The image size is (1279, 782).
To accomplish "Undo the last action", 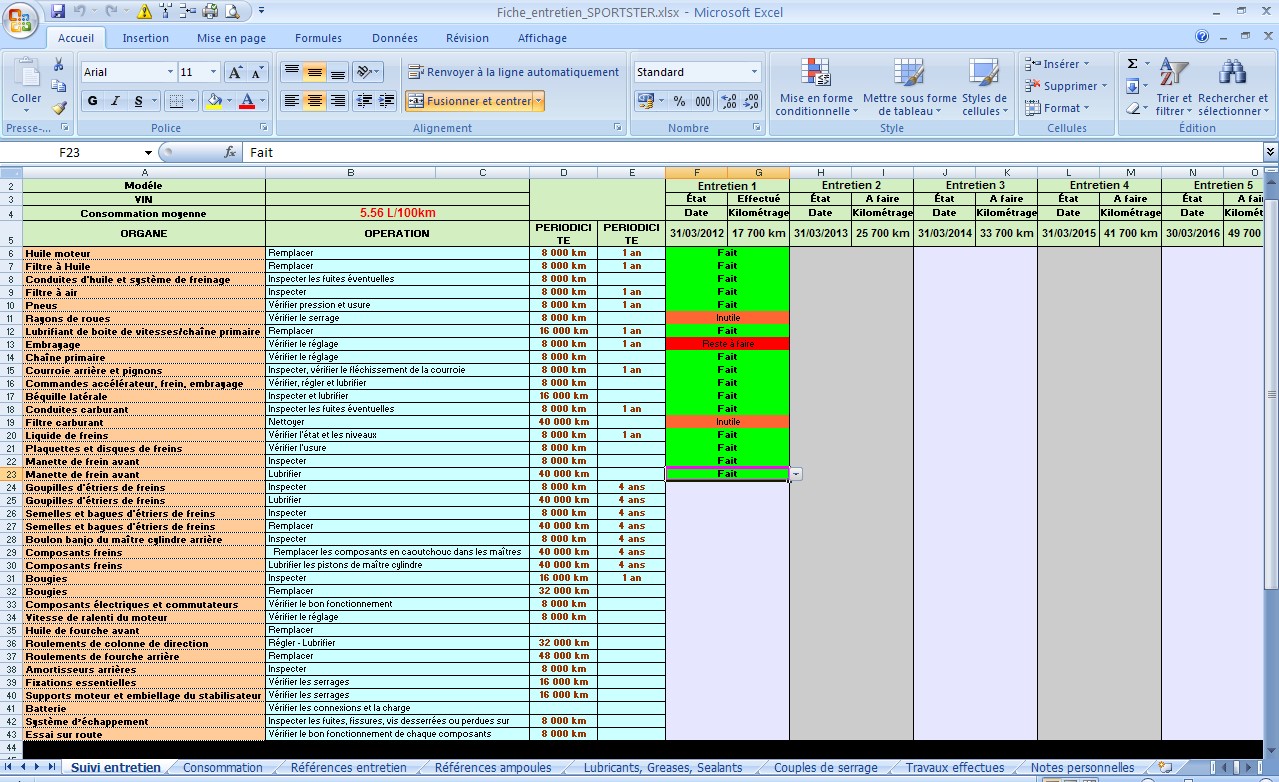I will [80, 12].
